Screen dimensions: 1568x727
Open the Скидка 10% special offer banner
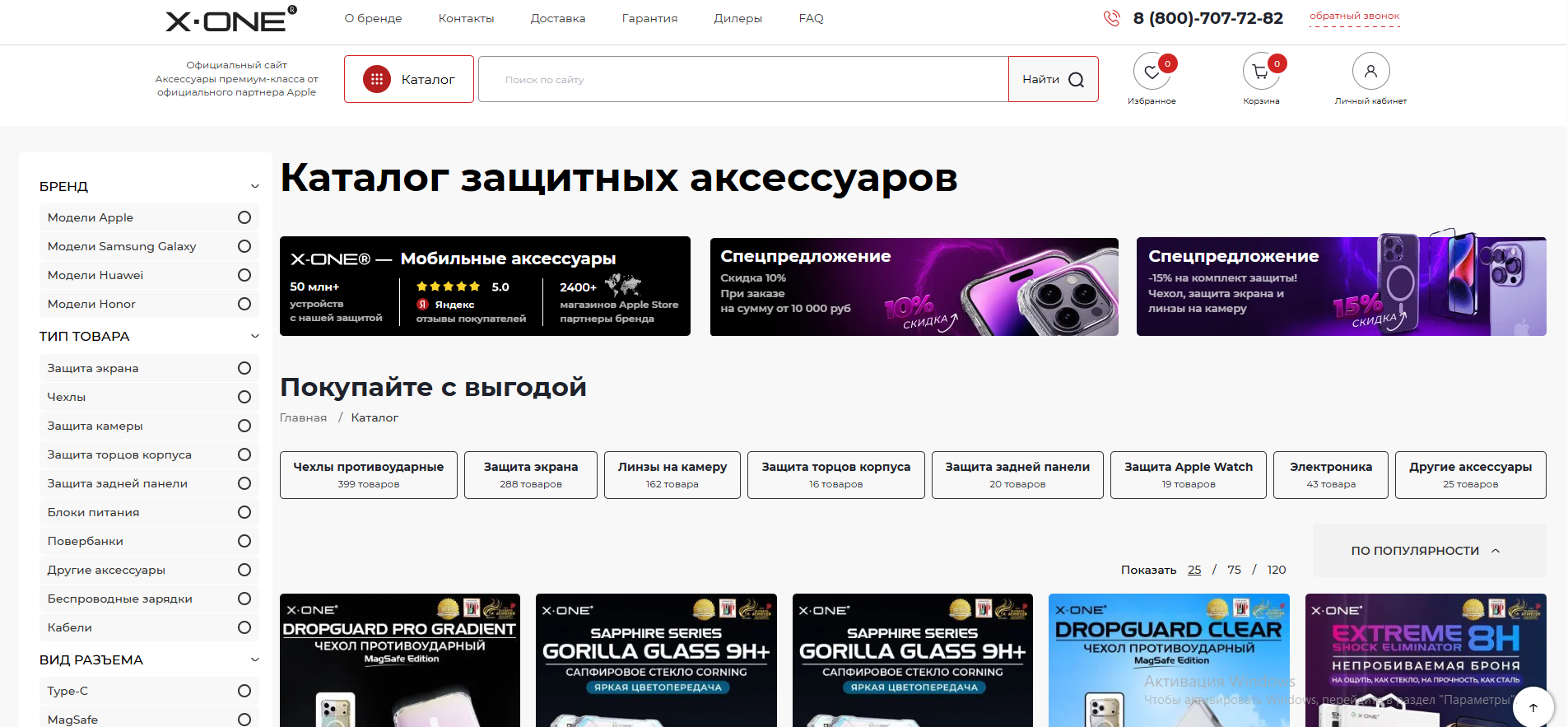(914, 286)
